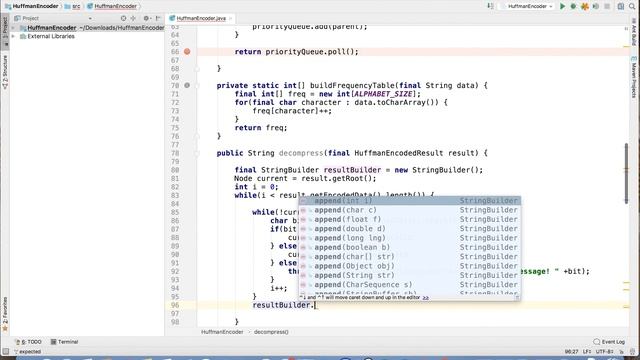This screenshot has width=640, height=360.
Task: Choose append(long lng) completion suggestion
Action: click(409, 238)
